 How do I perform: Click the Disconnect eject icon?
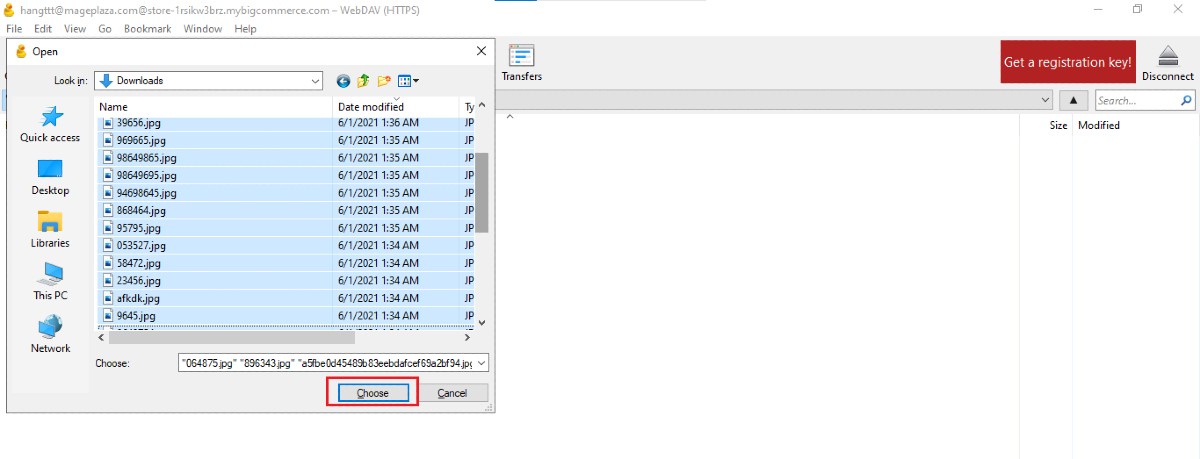(x=1167, y=56)
